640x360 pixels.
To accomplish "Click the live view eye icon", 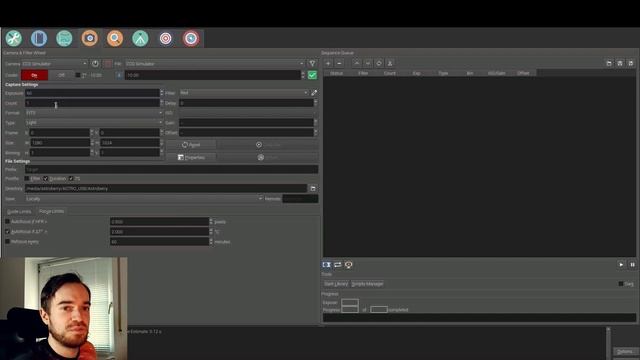I will coord(349,265).
